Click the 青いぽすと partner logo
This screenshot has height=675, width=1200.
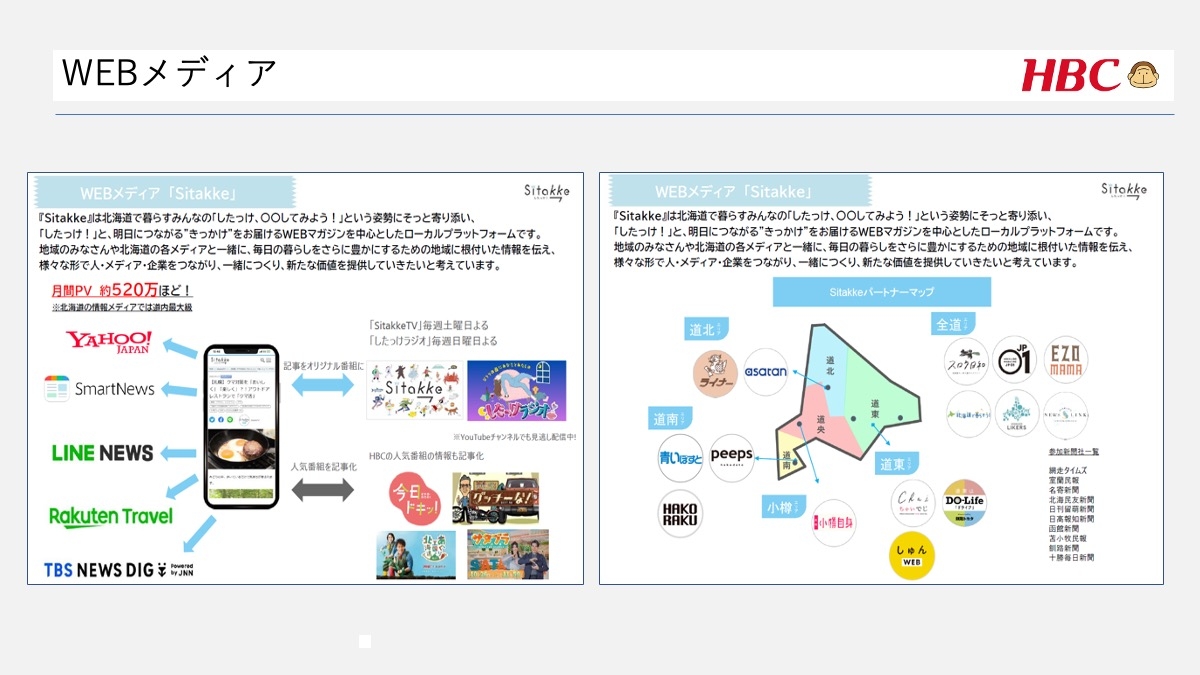click(681, 457)
